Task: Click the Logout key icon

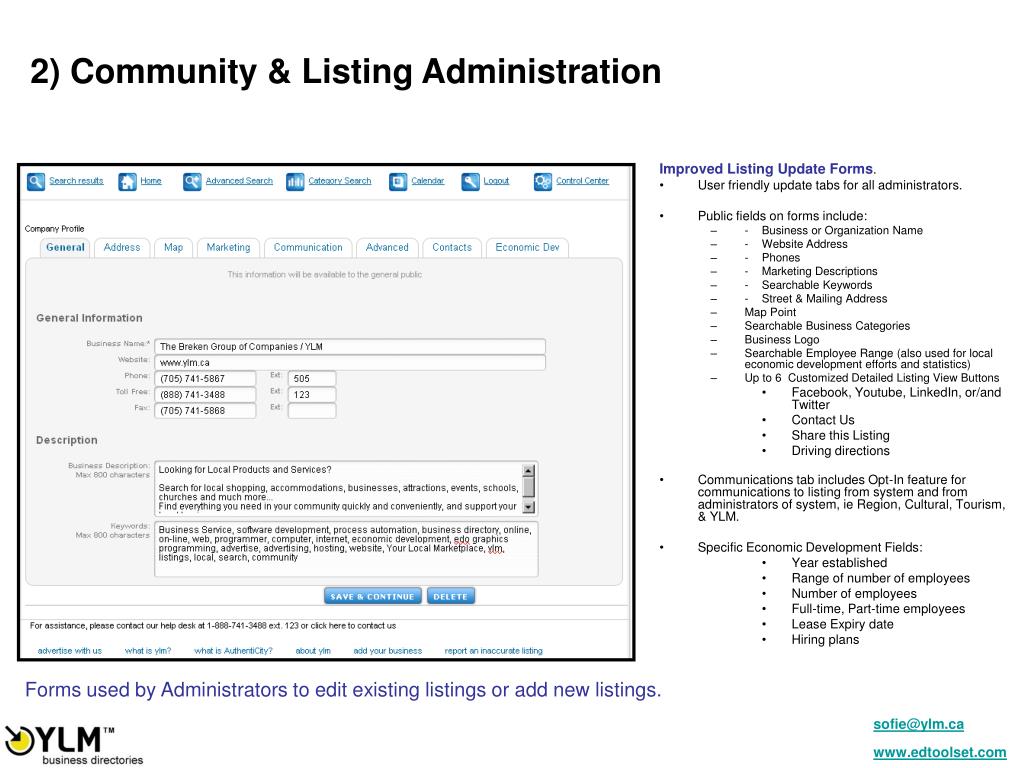Action: pyautogui.click(x=470, y=181)
